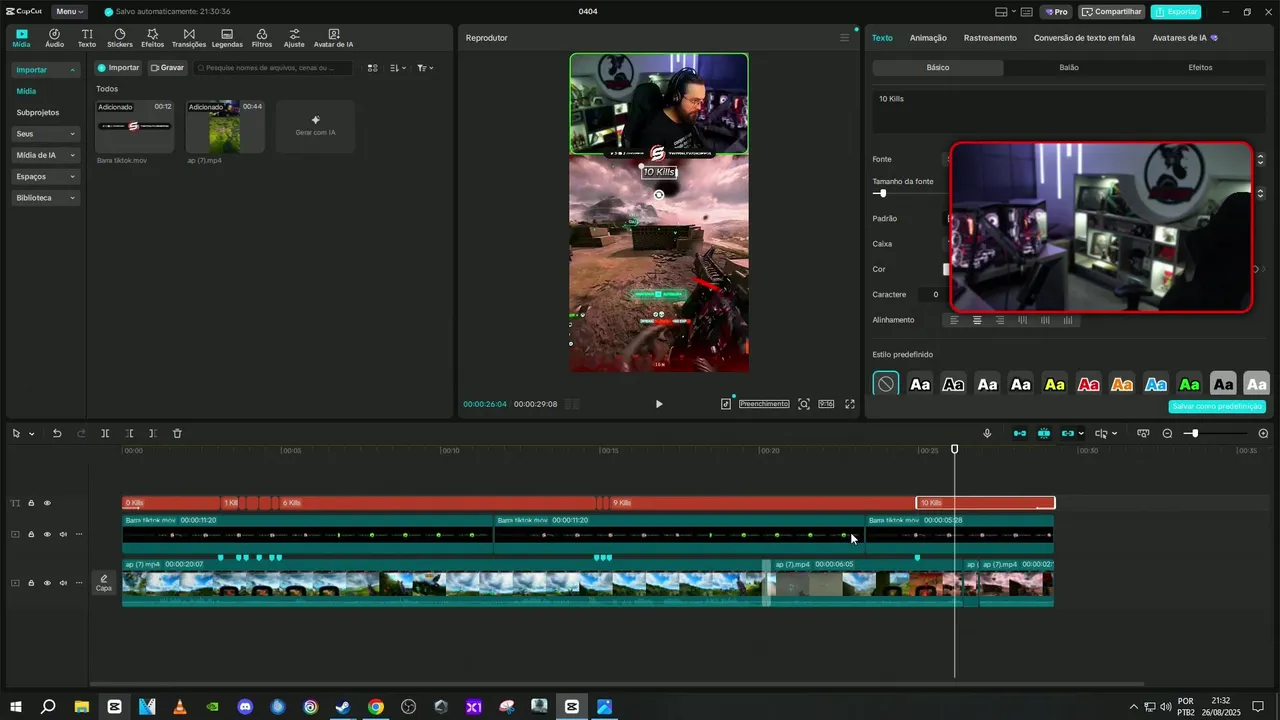The height and width of the screenshot is (720, 1280).
Task: Switch media list to grid view
Action: click(373, 68)
